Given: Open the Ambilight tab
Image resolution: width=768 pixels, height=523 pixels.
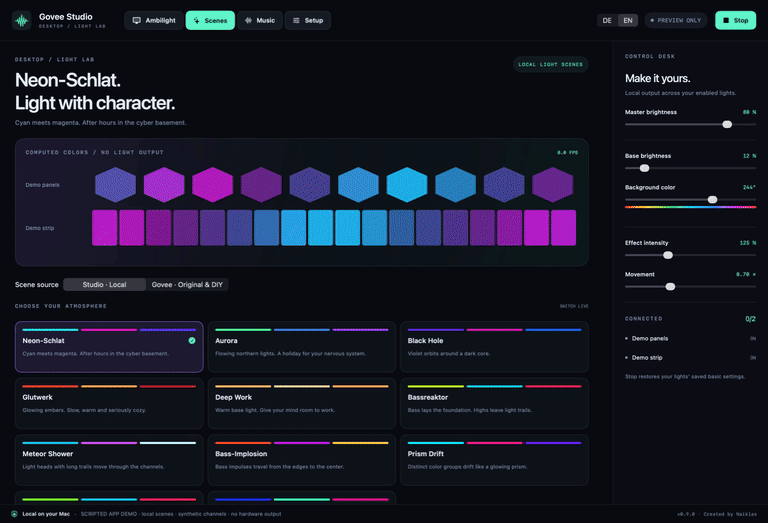Looking at the screenshot, I should (154, 21).
